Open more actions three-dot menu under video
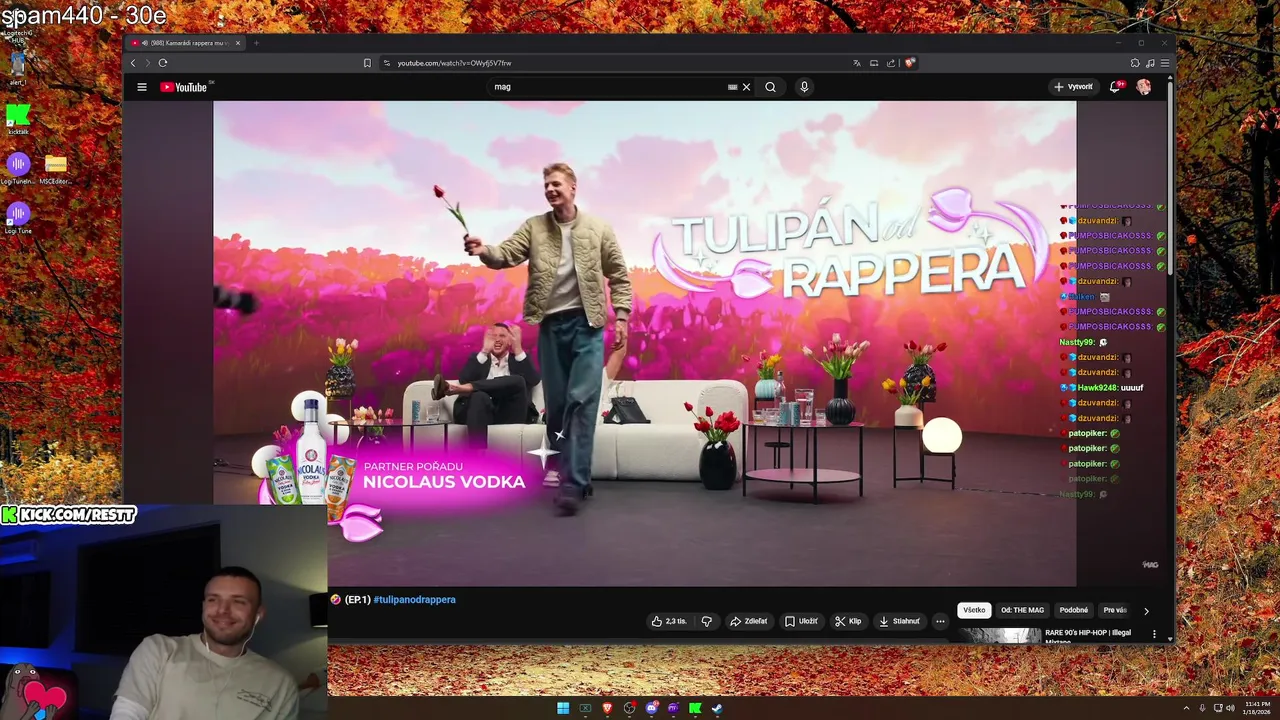The height and width of the screenshot is (720, 1280). pyautogui.click(x=940, y=621)
